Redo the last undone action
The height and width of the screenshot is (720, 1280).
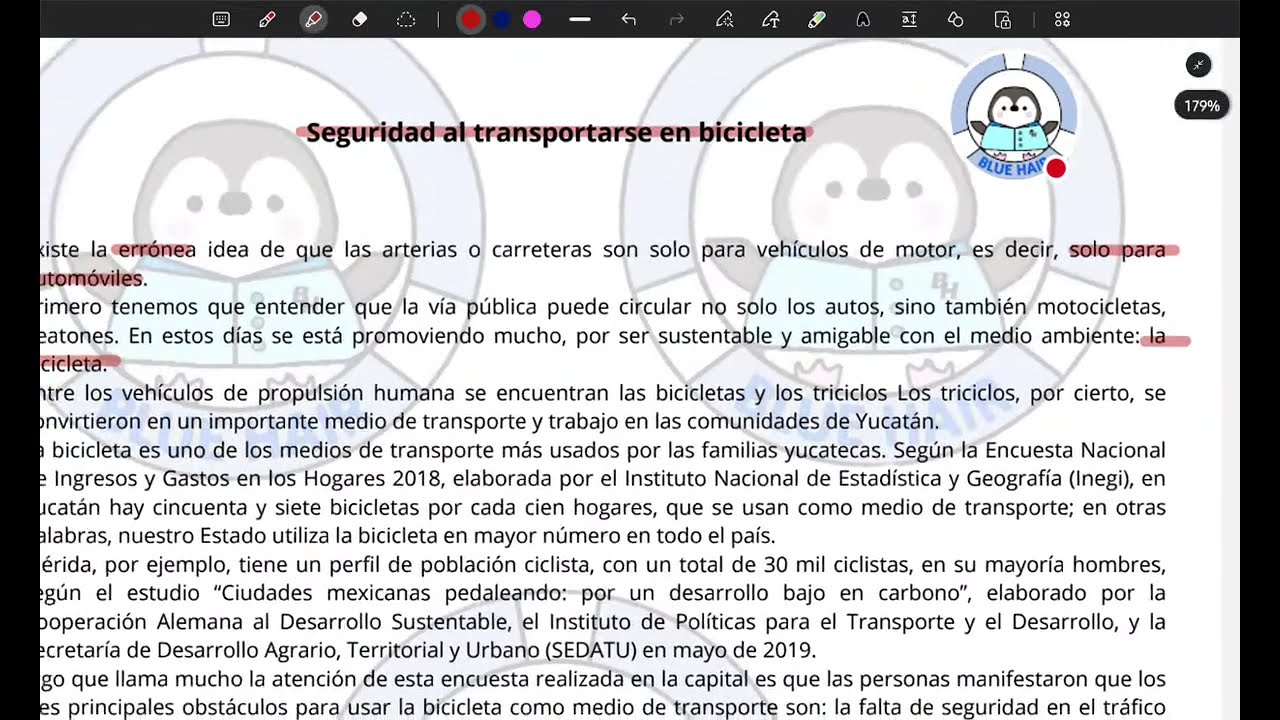click(x=677, y=19)
